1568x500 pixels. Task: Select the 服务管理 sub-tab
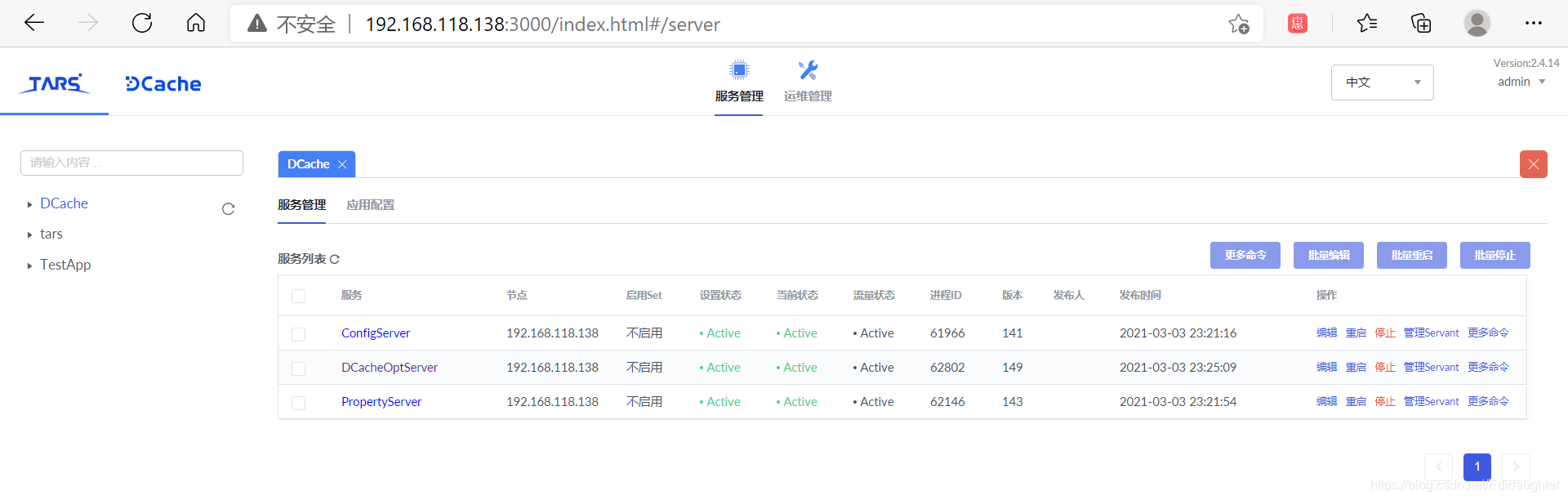tap(301, 205)
